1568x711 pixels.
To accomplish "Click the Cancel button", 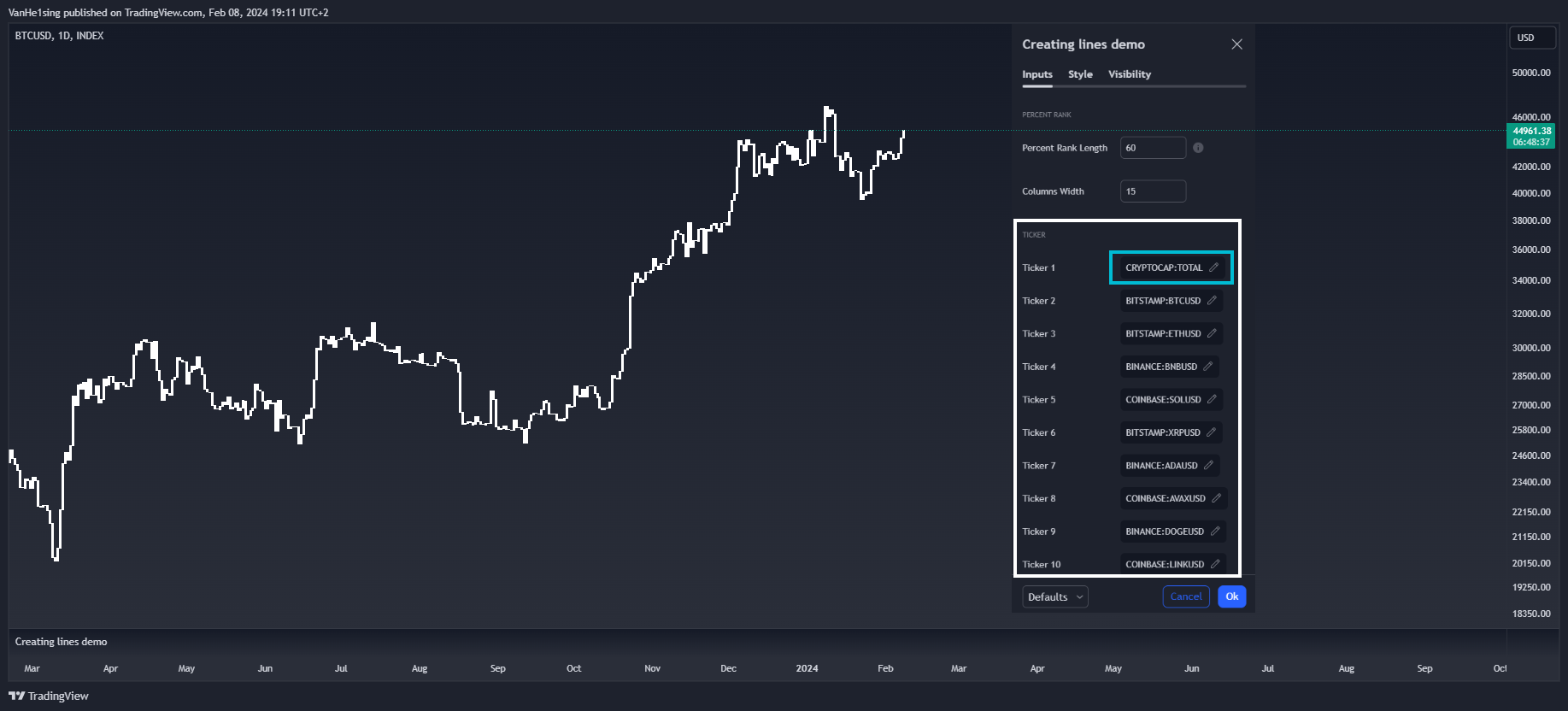I will [1186, 596].
